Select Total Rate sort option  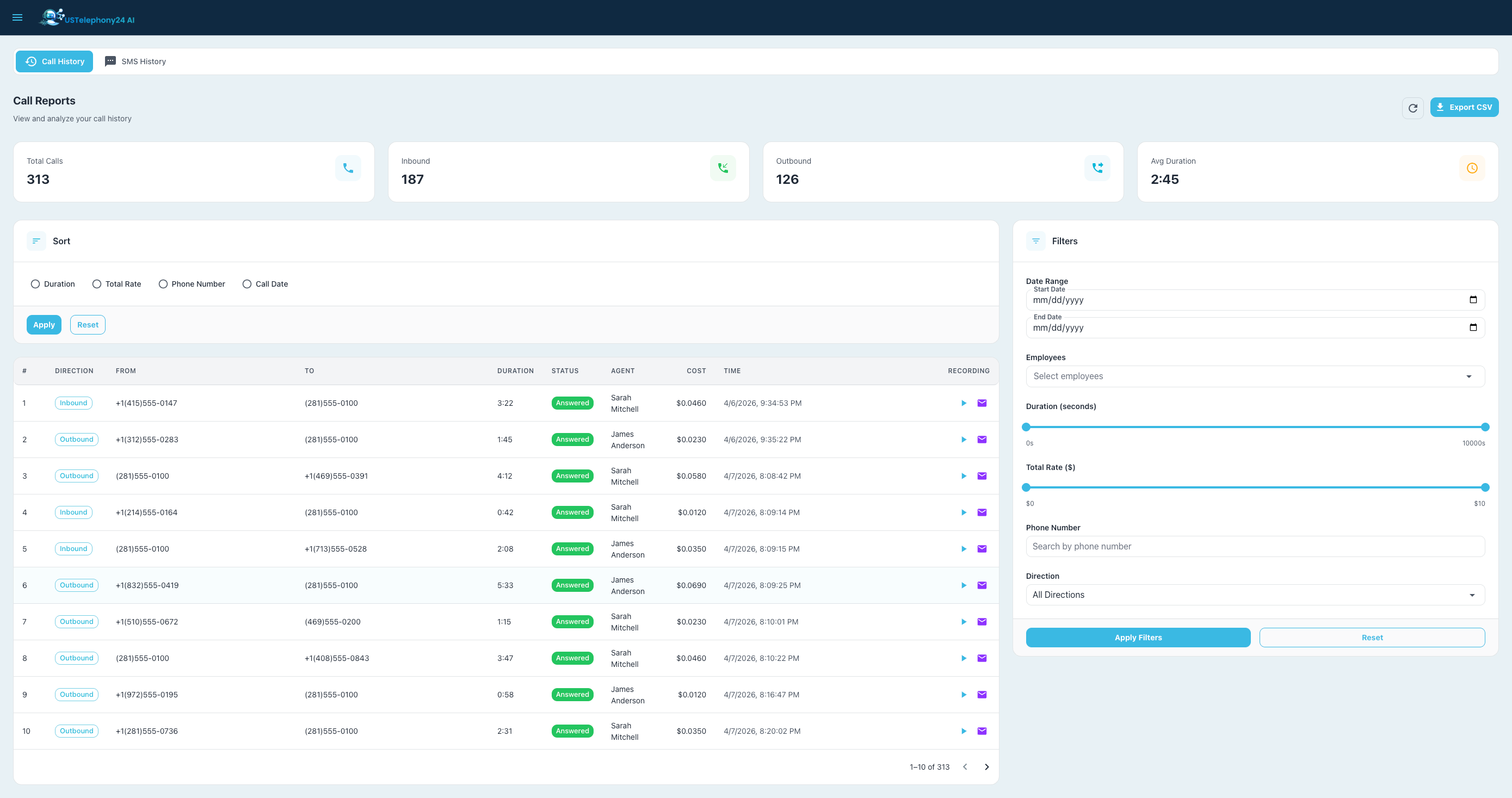[x=97, y=284]
